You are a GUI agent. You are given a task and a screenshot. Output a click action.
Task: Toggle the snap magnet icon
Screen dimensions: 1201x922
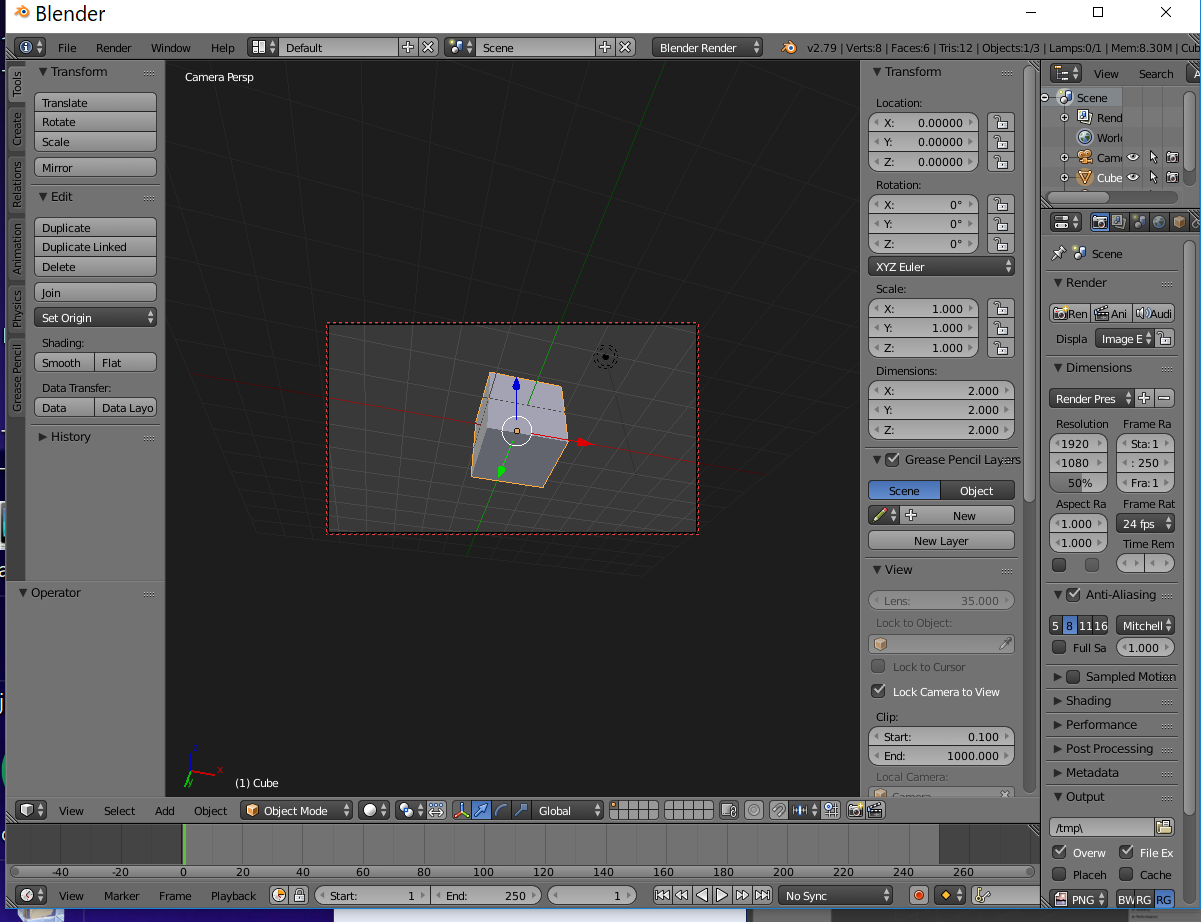[778, 810]
